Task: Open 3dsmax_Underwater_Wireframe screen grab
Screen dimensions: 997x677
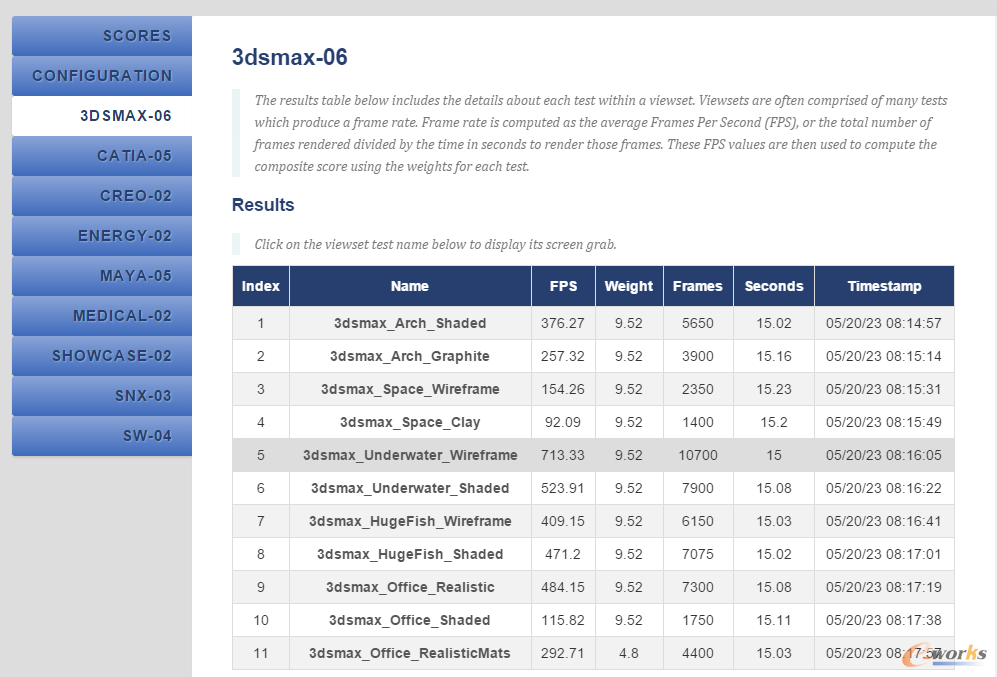Action: pyautogui.click(x=410, y=455)
